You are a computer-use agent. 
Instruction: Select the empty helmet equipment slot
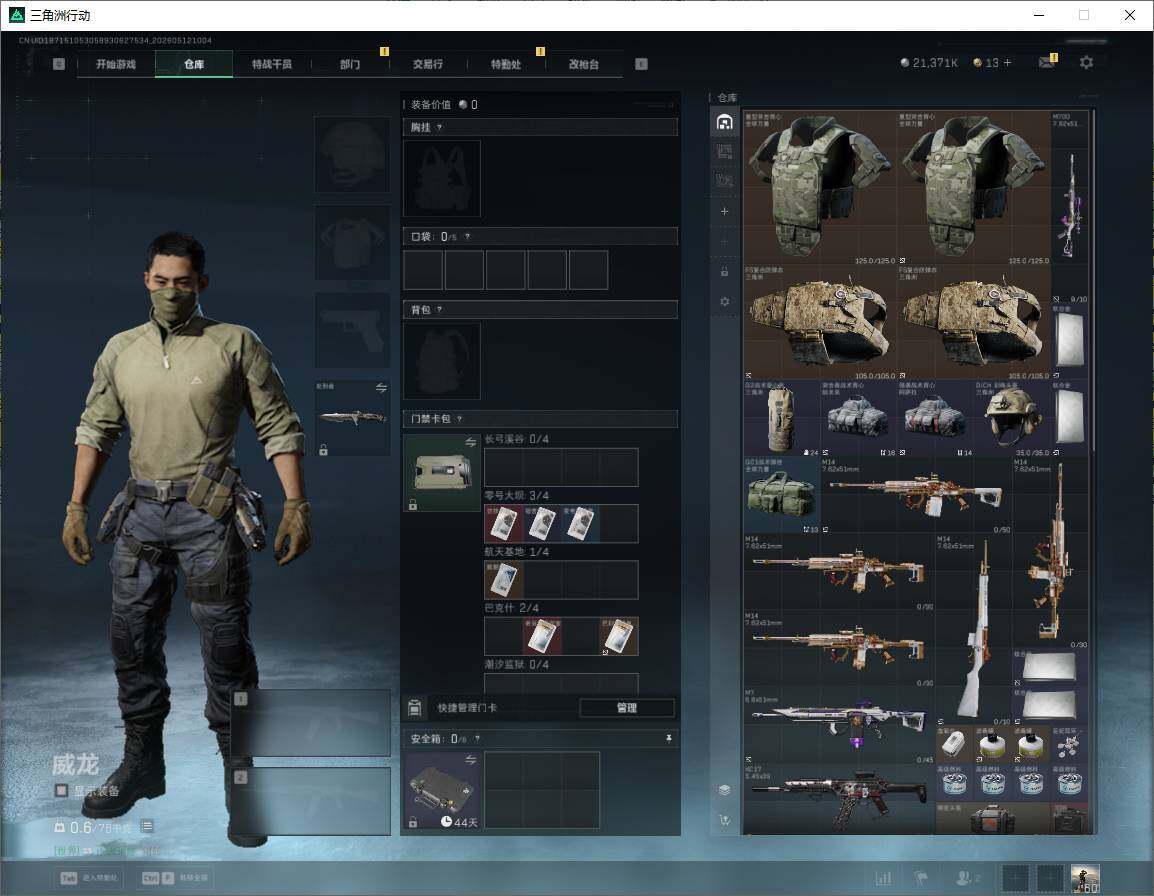coord(352,154)
